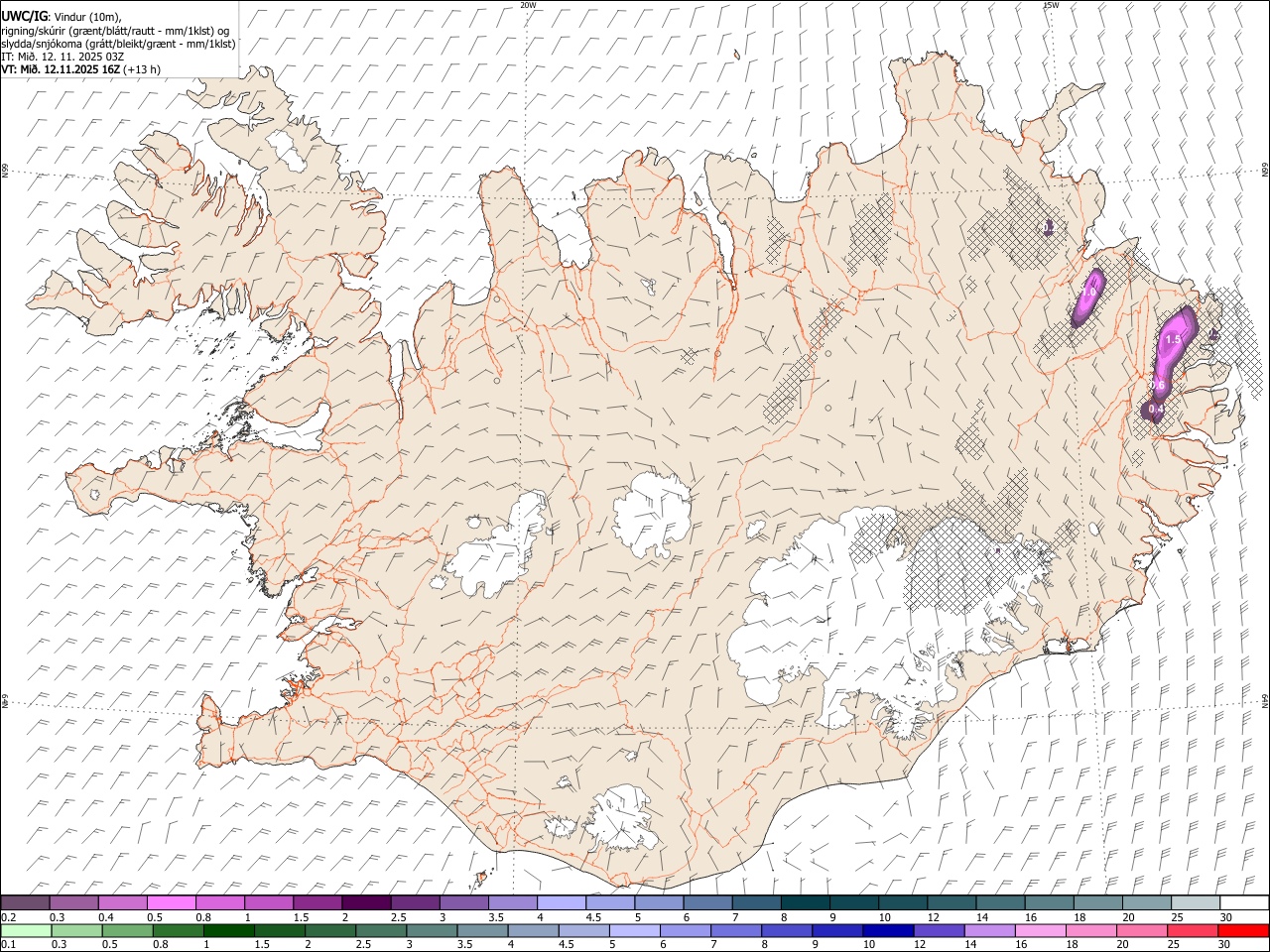Select the white 30 swatch in top legend row
1270x952 pixels.
pos(1244,902)
